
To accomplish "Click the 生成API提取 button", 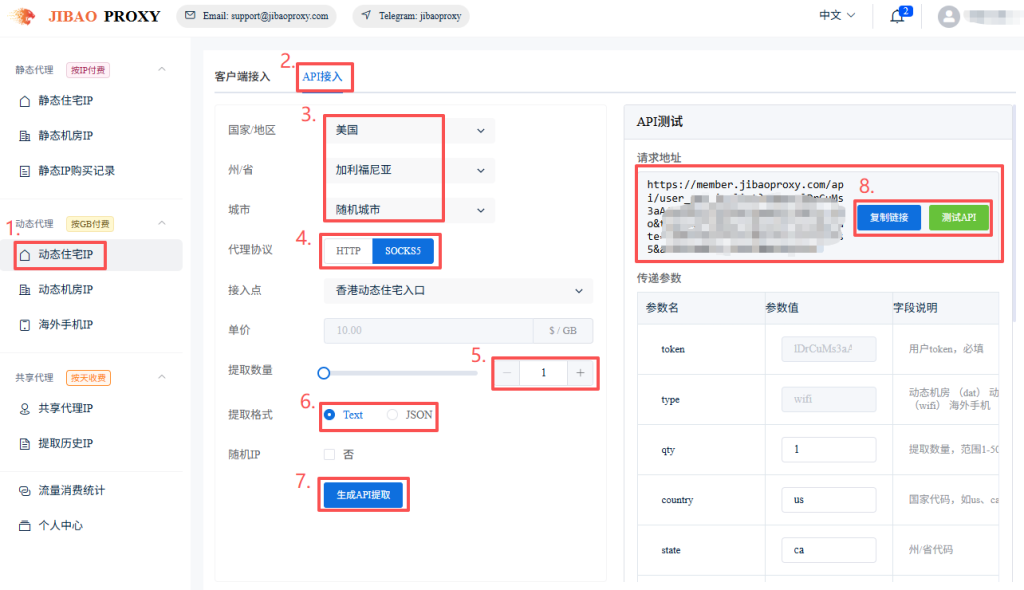I will [363, 494].
